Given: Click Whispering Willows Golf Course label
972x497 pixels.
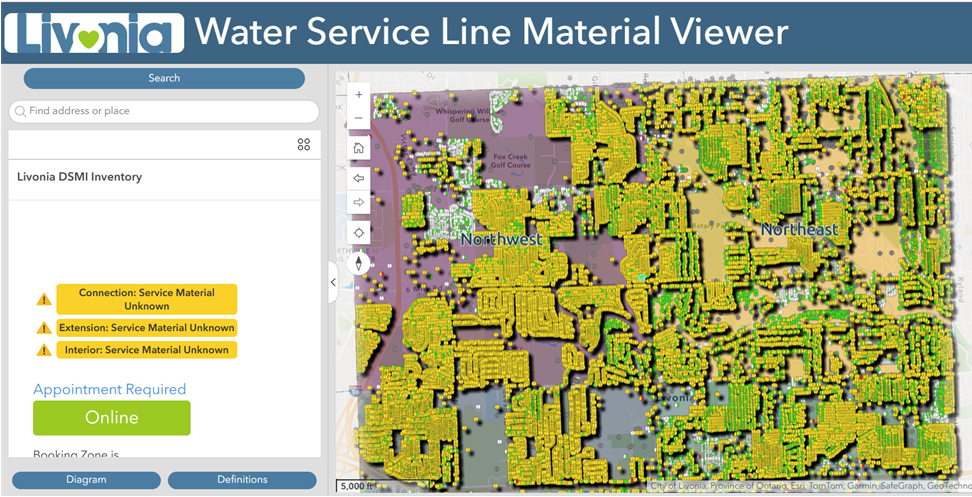Looking at the screenshot, I should 467,115.
